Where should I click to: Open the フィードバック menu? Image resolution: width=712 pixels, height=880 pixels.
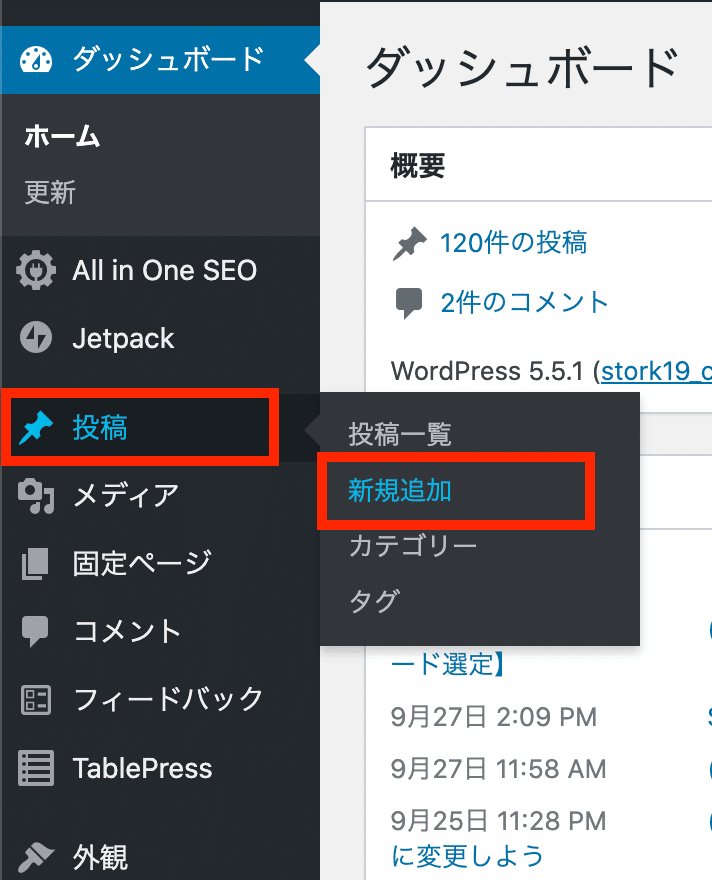(x=160, y=700)
